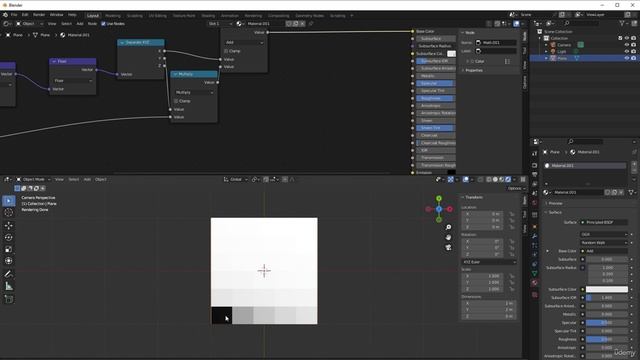Open the Slot 1 dropdown
The height and width of the screenshot is (360, 640).
click(x=220, y=24)
